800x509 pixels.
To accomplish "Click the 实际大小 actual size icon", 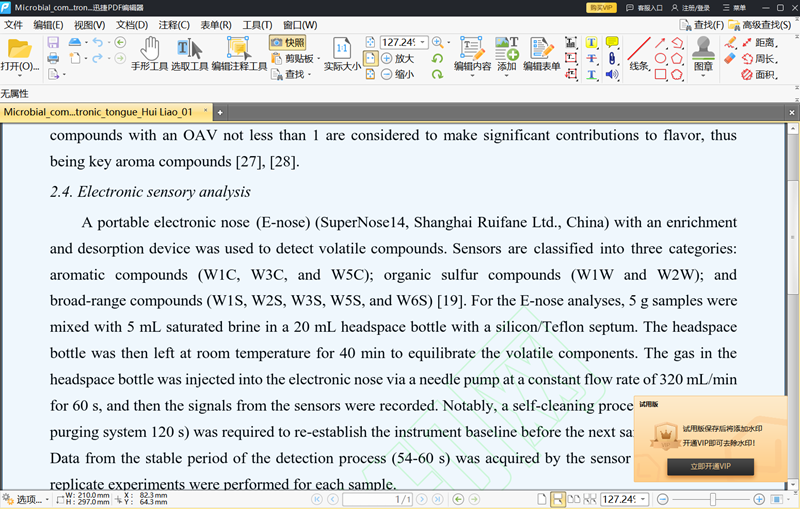I will [x=342, y=54].
